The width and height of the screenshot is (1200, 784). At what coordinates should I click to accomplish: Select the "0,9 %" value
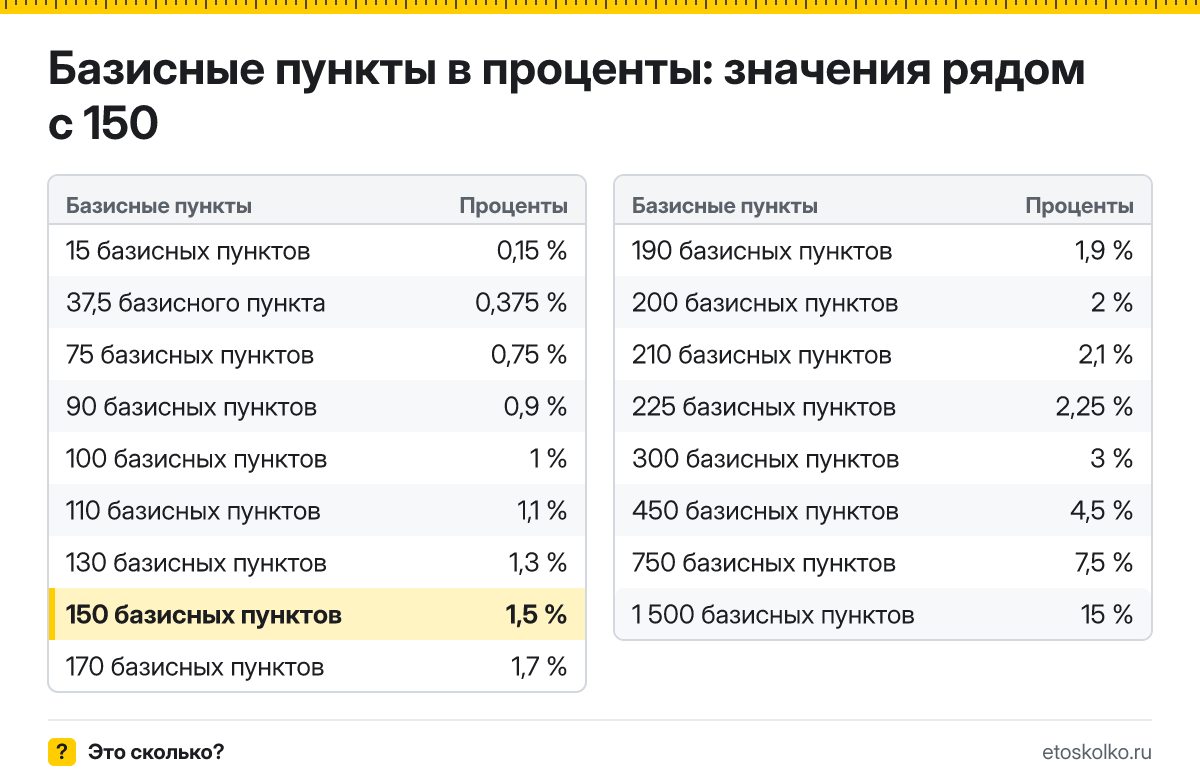(536, 407)
